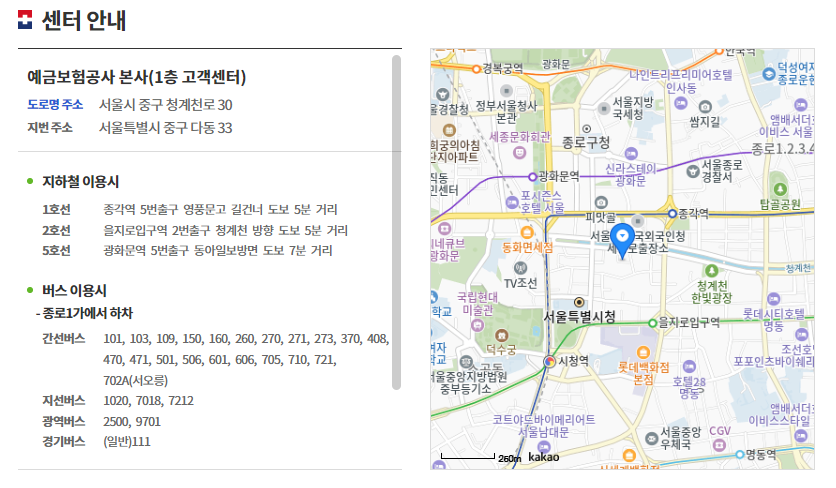836x488 pixels.
Task: Open the kakao logo link on the map
Action: [543, 457]
